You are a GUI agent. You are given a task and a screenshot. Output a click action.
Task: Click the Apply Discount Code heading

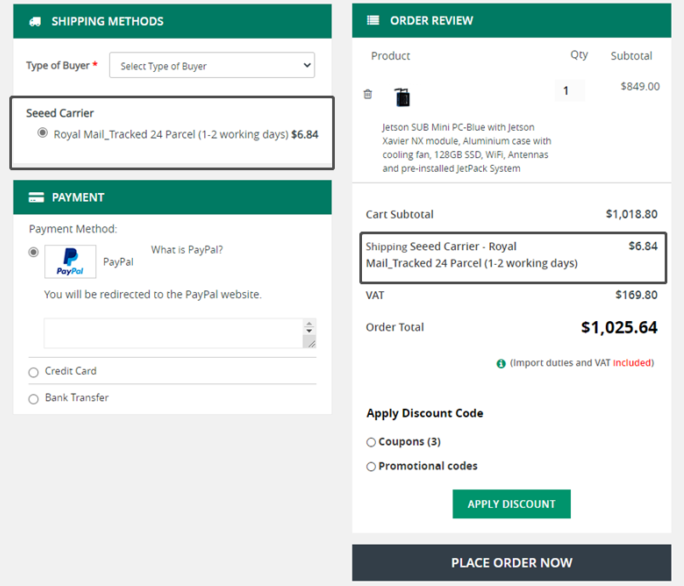click(425, 413)
